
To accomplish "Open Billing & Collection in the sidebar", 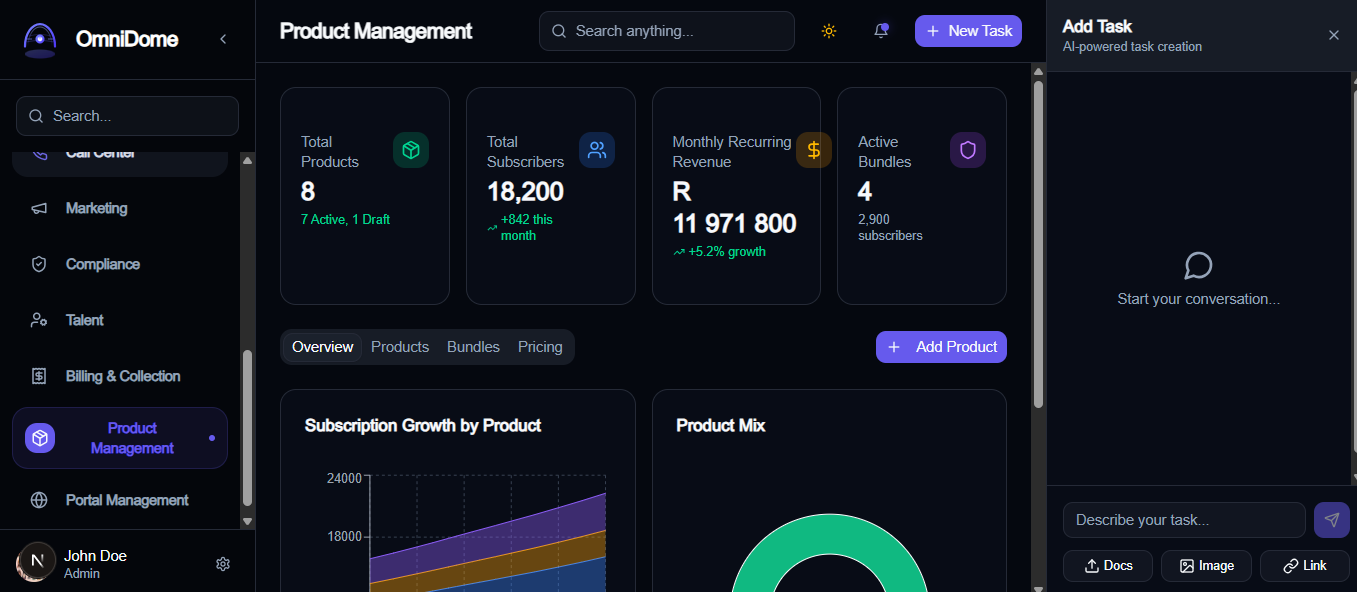I will pyautogui.click(x=120, y=376).
